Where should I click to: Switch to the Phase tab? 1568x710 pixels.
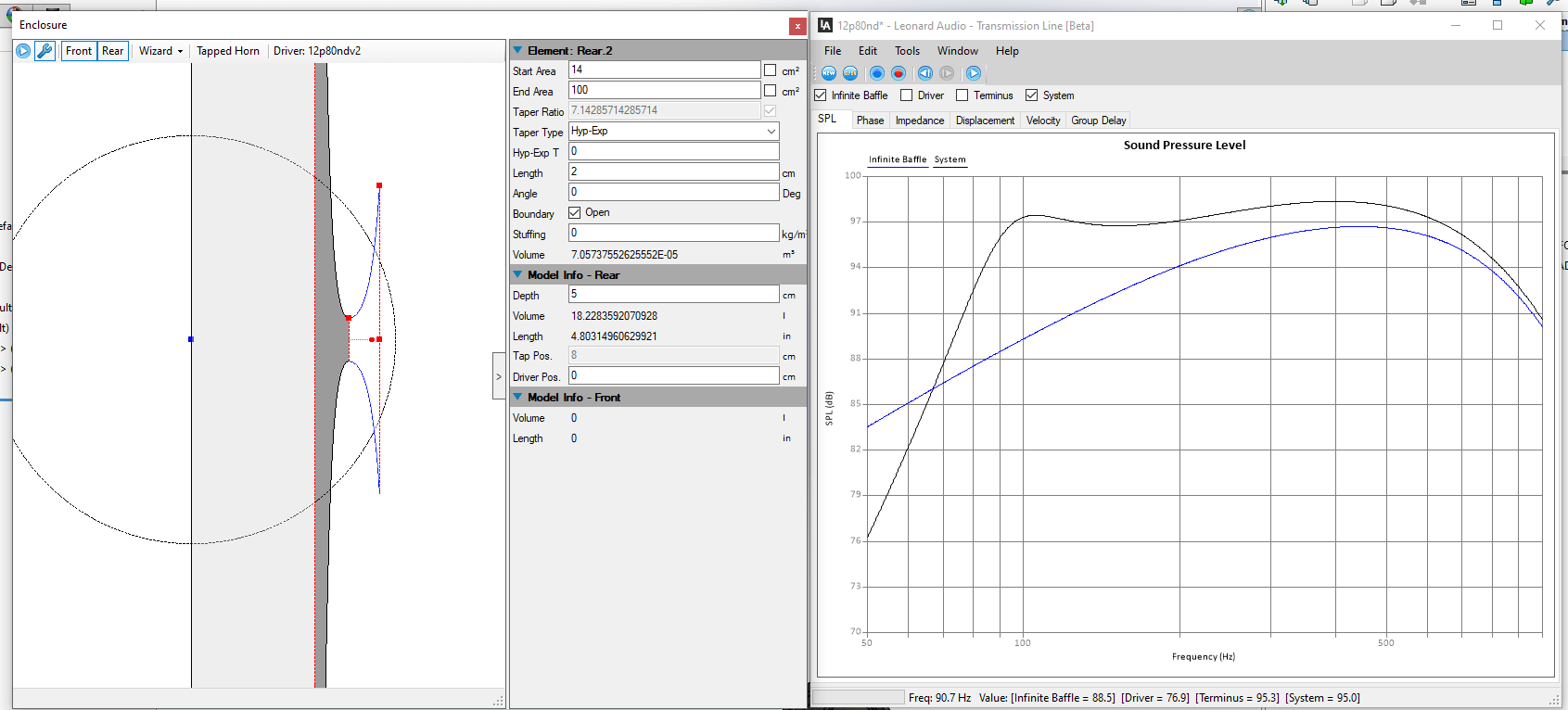870,120
